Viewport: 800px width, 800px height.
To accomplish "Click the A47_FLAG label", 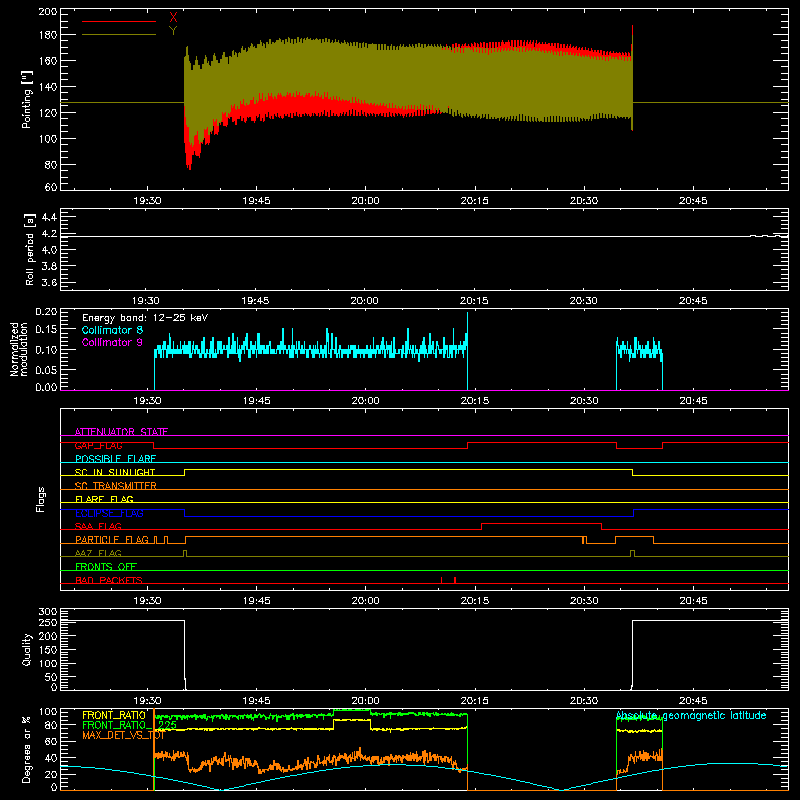I will pyautogui.click(x=98, y=553).
